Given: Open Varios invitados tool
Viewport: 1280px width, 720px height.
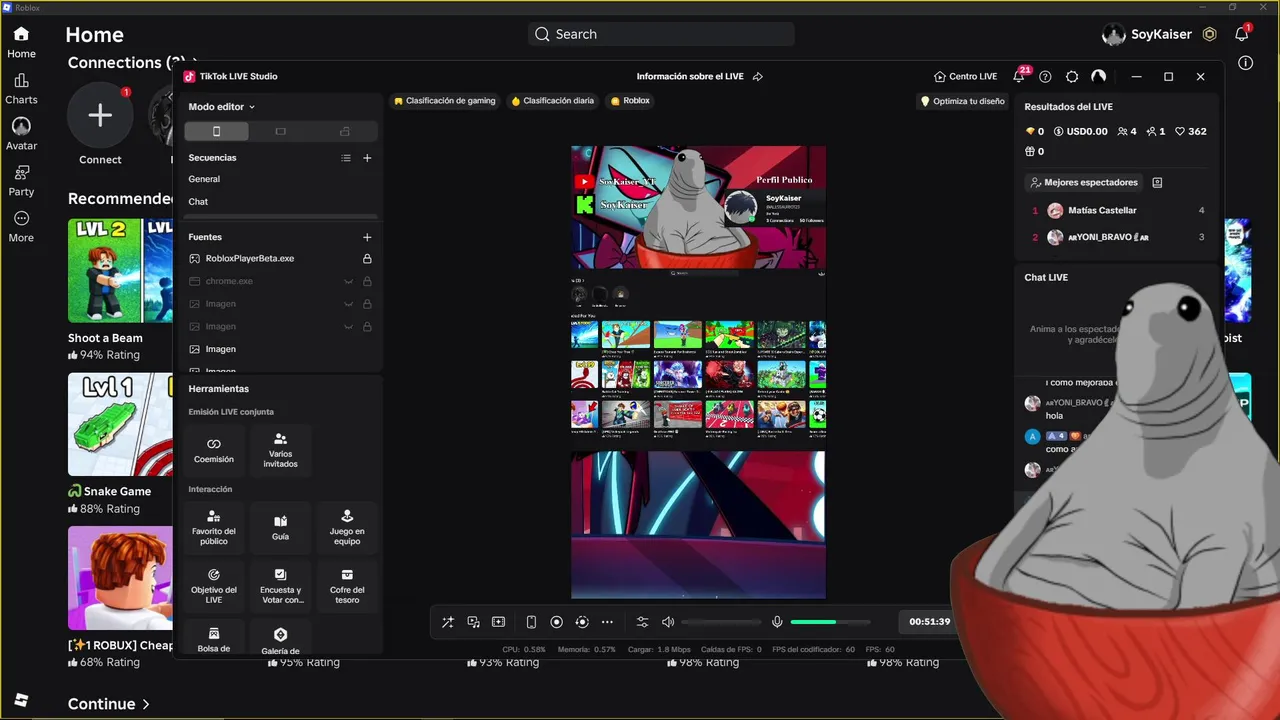Looking at the screenshot, I should [x=280, y=450].
